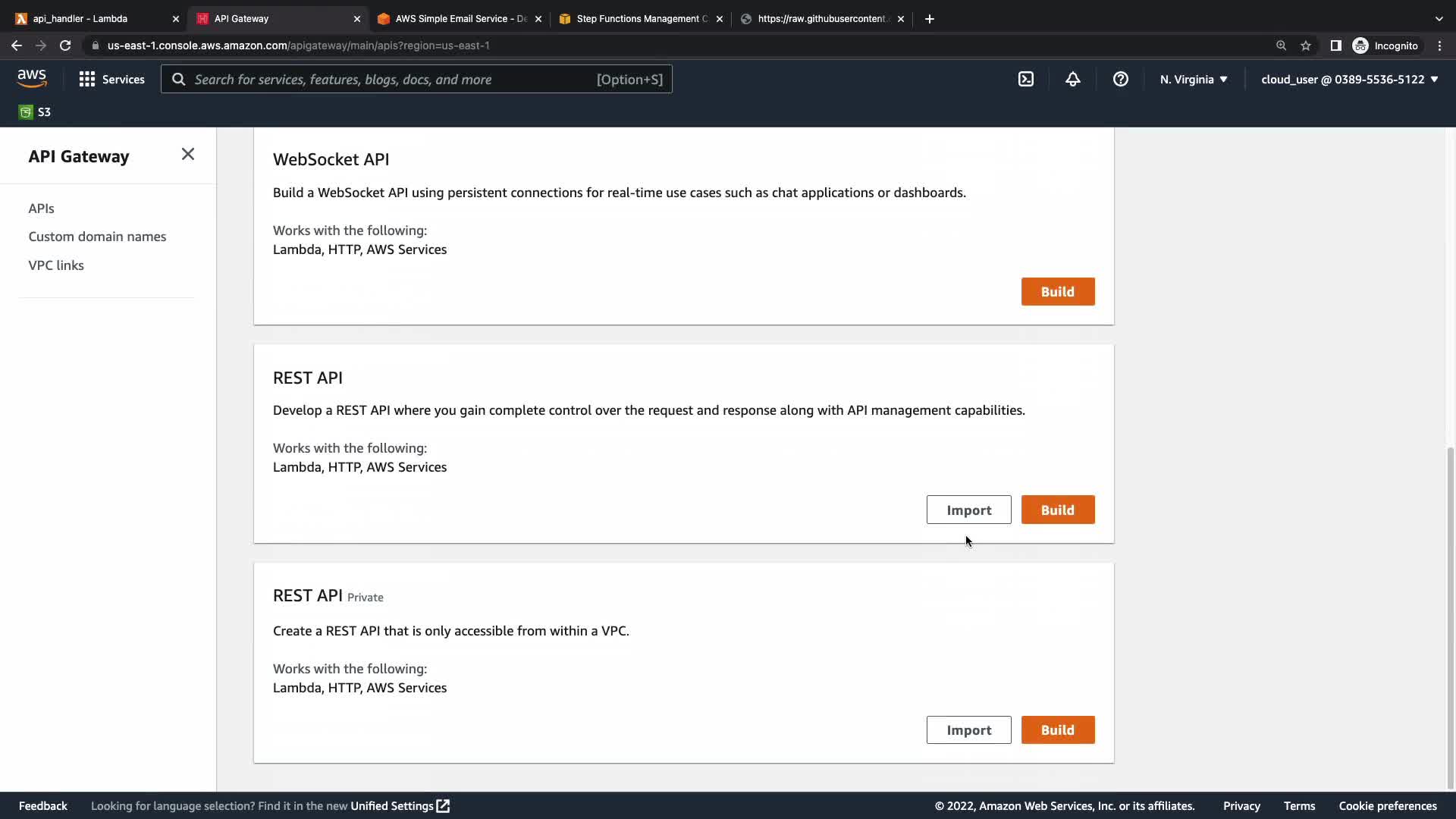Switch to the api_handler Lambda tab
The height and width of the screenshot is (819, 1456).
tap(80, 19)
